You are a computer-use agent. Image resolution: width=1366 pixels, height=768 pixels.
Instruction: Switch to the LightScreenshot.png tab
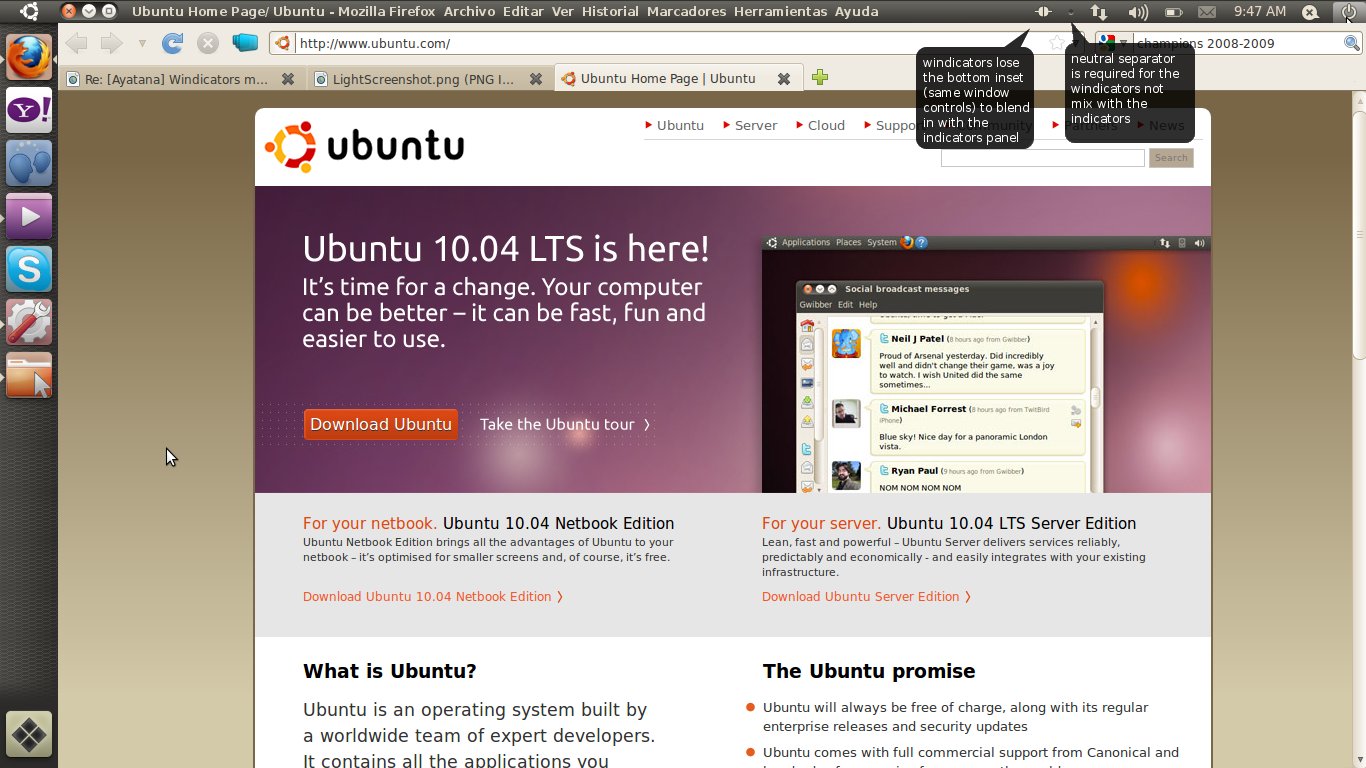pos(422,78)
